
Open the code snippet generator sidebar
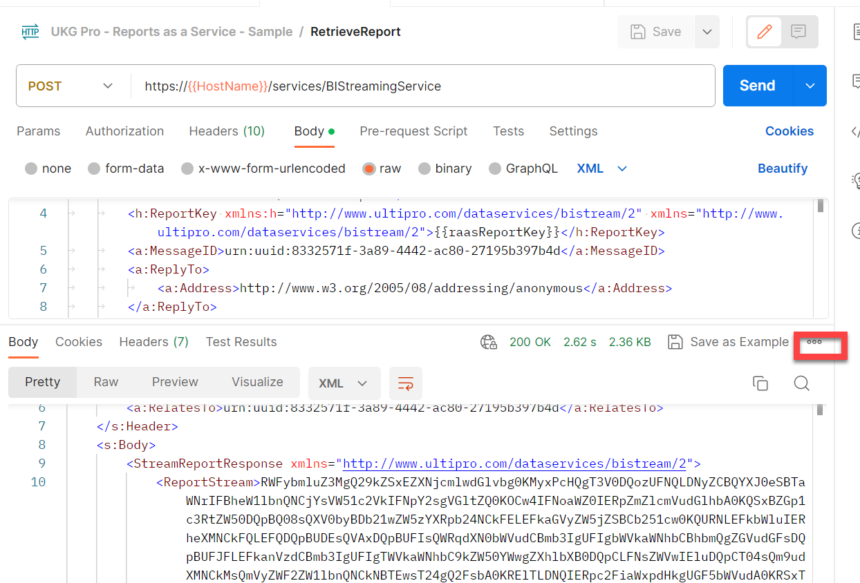point(852,129)
